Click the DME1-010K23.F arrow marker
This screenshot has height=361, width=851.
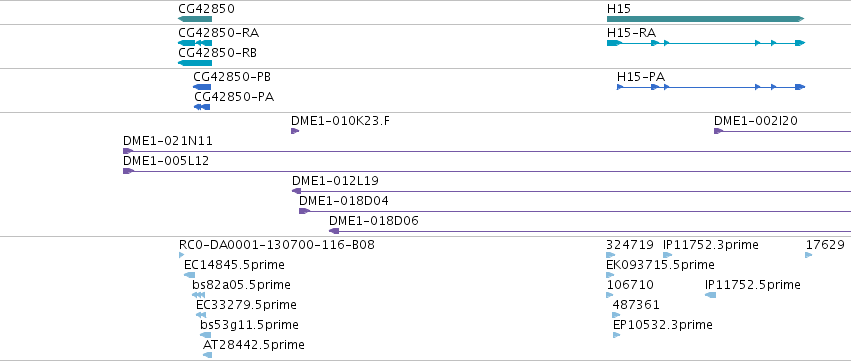295,131
